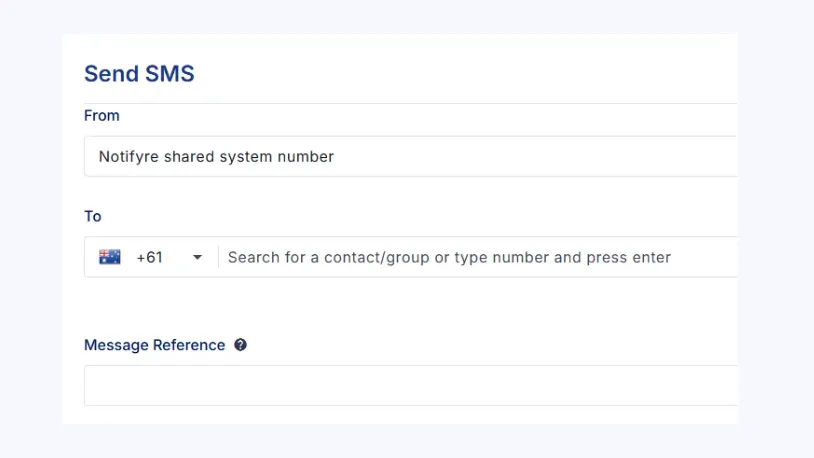Click the divider between country code and search
814x458 pixels.
click(218, 257)
